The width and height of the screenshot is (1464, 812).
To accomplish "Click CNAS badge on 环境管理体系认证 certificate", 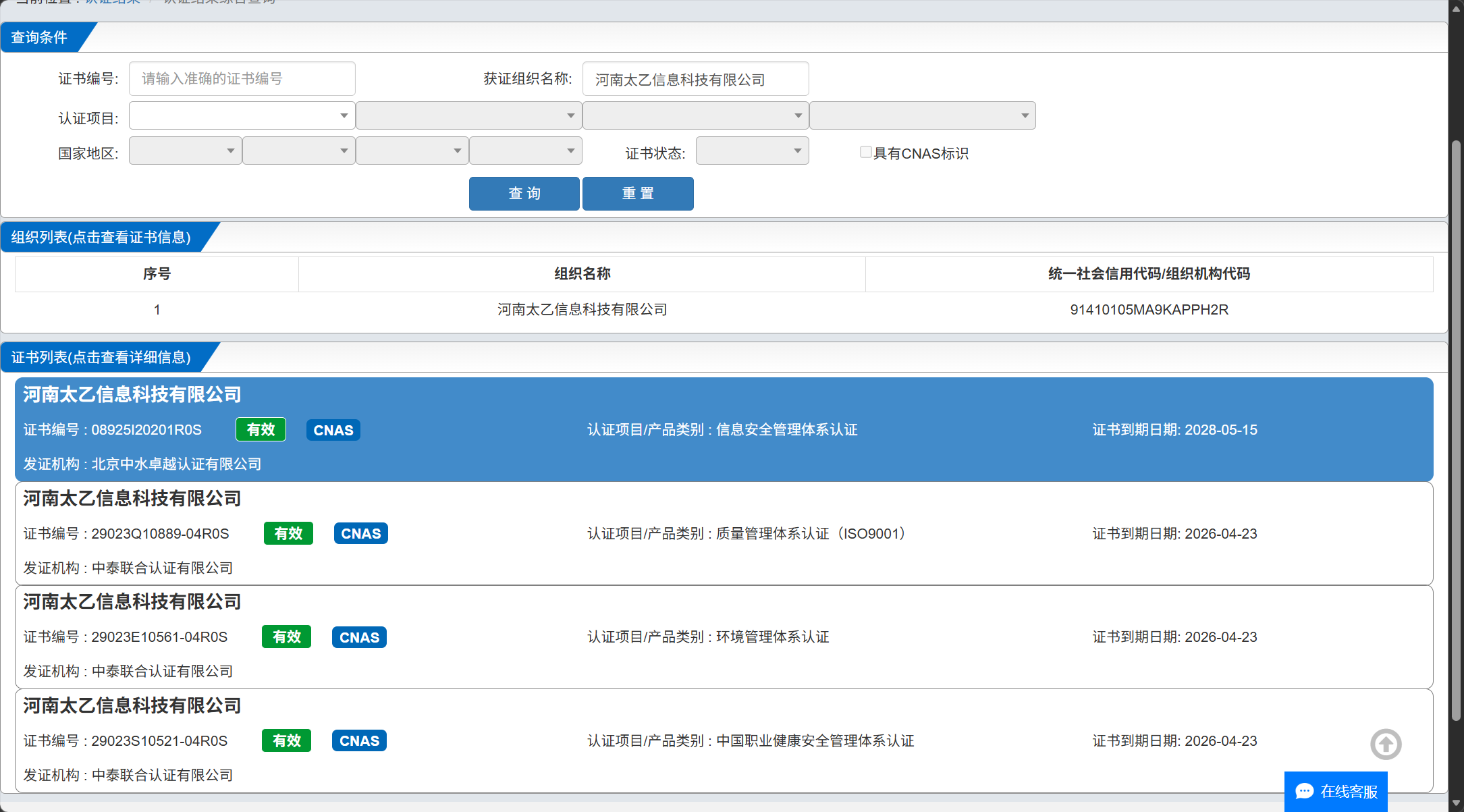I will point(359,637).
